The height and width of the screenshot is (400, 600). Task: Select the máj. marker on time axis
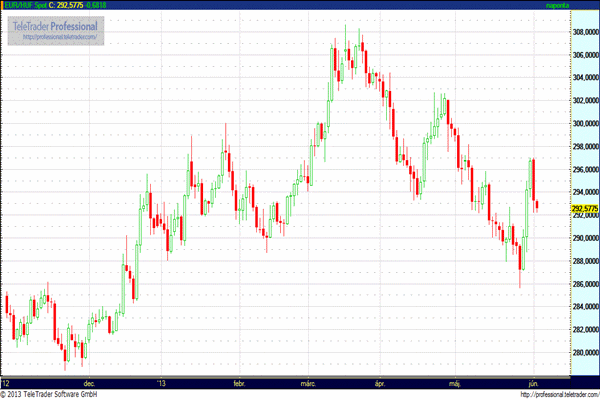[x=452, y=382]
